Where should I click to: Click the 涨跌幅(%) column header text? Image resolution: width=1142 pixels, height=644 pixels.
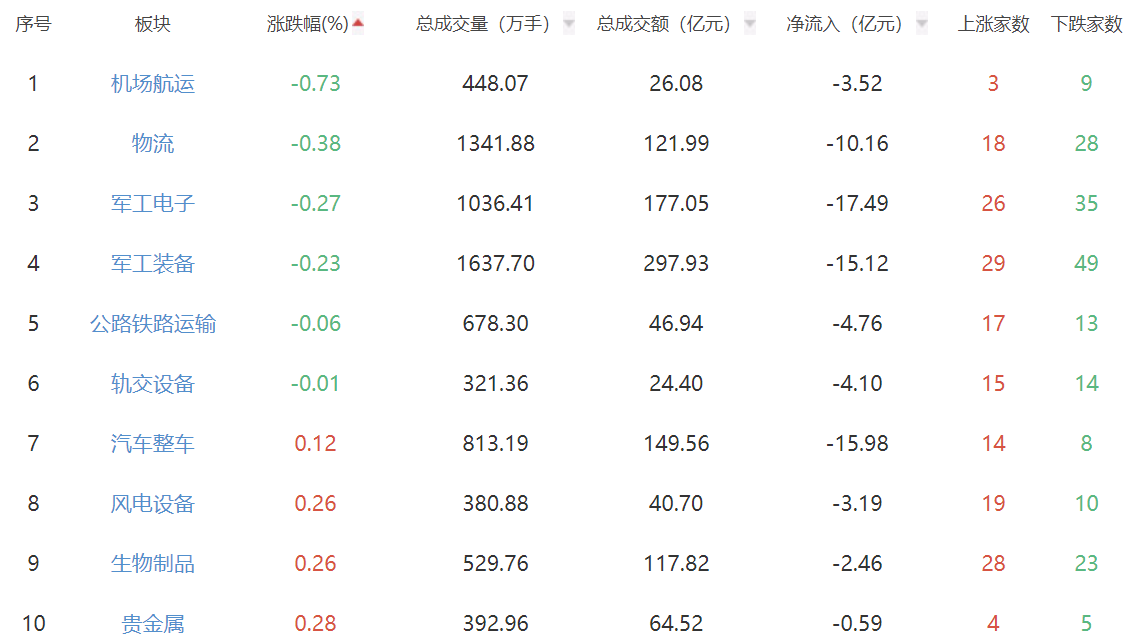[x=308, y=24]
